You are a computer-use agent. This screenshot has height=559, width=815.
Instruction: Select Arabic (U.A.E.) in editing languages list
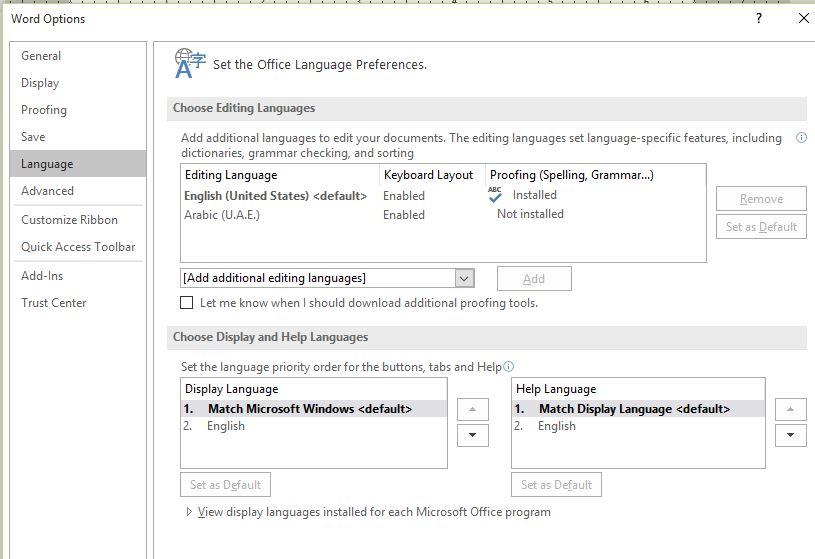(x=222, y=215)
